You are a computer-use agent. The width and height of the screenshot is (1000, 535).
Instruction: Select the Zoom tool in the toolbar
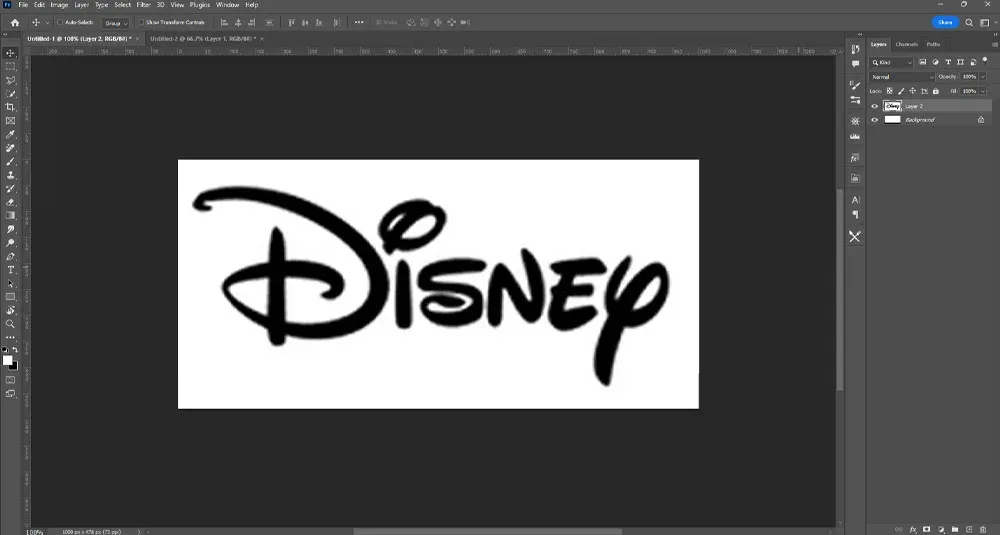tap(10, 324)
